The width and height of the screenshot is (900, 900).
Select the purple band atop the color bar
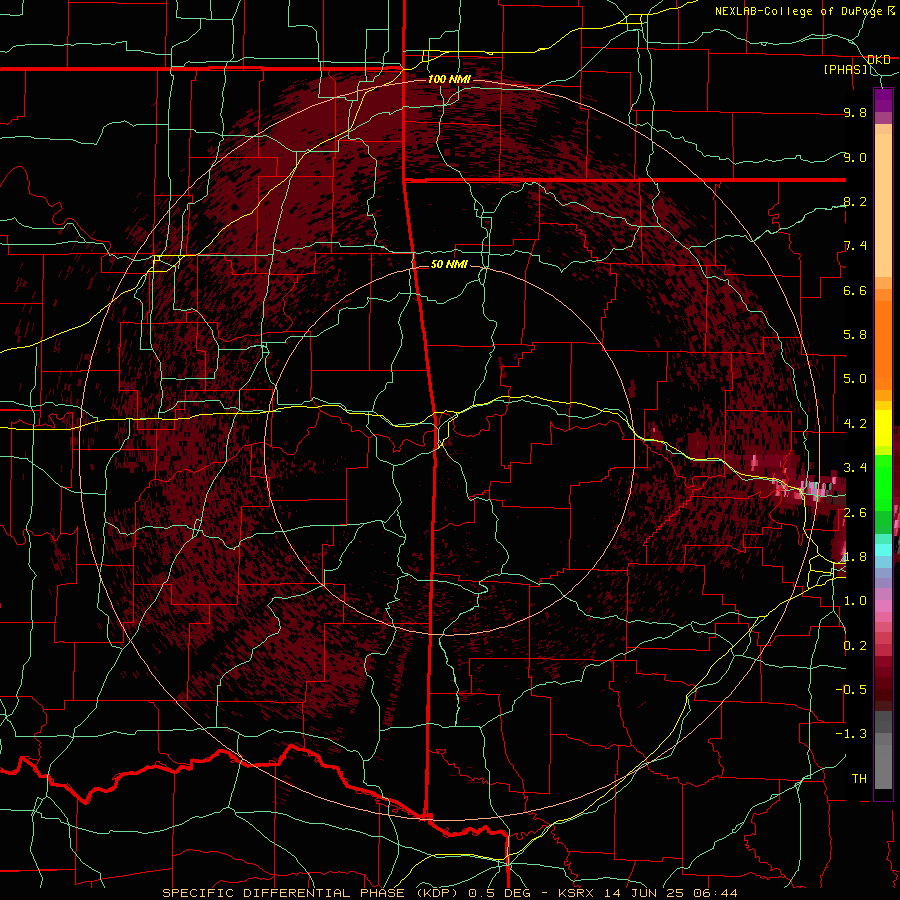883,100
